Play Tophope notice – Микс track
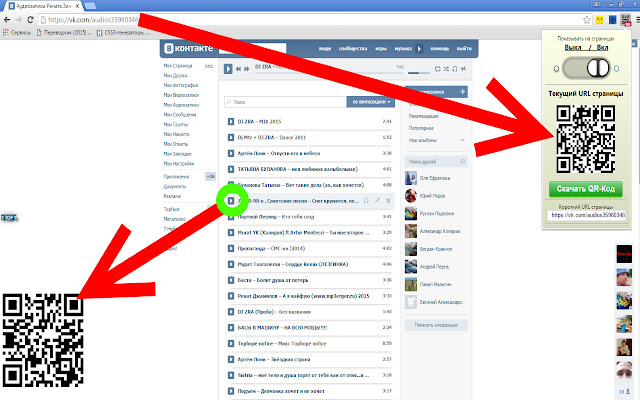The image size is (640, 400). pyautogui.click(x=231, y=344)
